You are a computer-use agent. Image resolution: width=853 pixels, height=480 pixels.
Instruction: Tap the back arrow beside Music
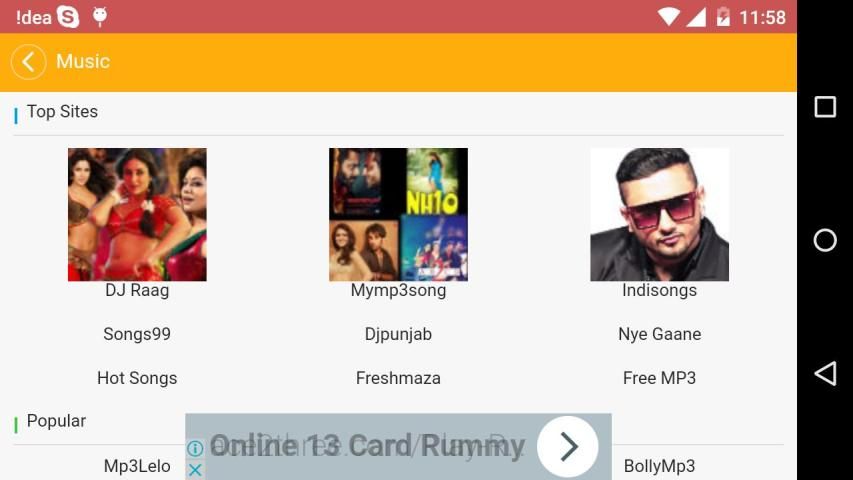pyautogui.click(x=28, y=62)
